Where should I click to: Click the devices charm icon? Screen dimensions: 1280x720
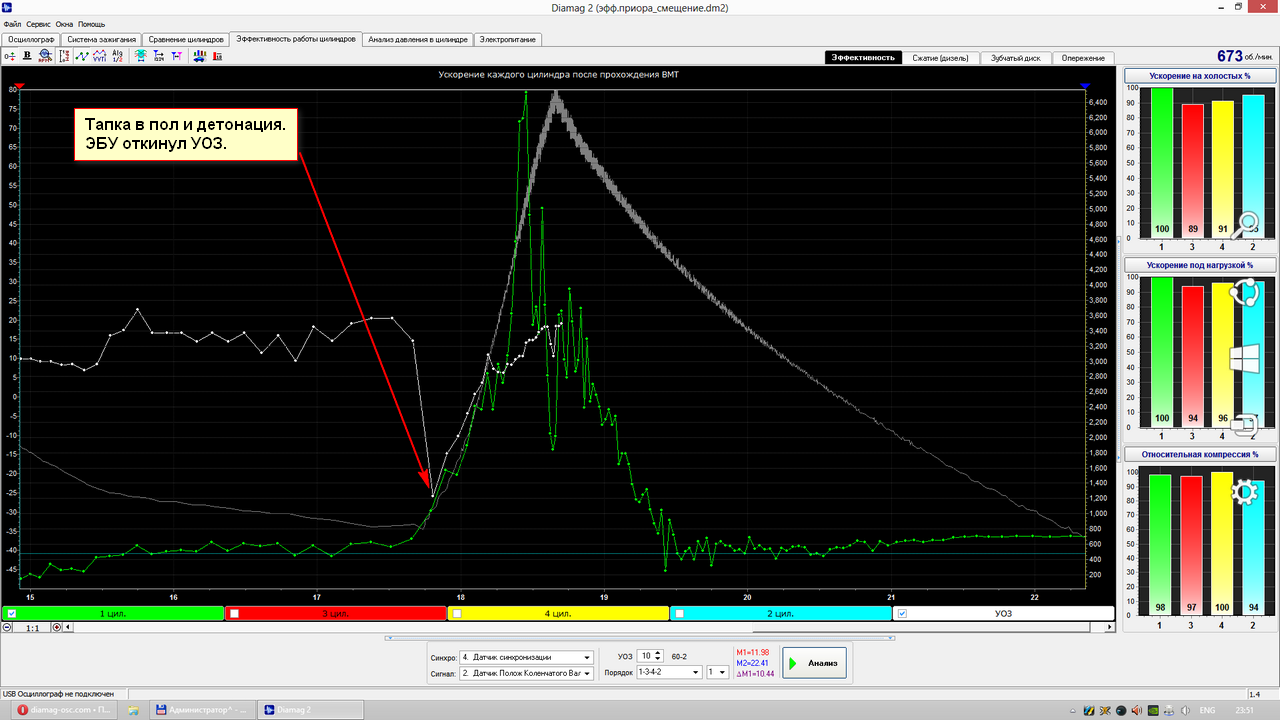1246,425
